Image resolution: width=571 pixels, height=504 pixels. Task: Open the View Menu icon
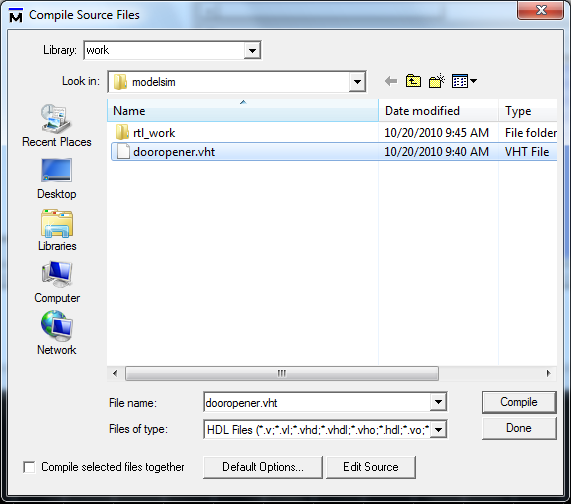[x=464, y=81]
